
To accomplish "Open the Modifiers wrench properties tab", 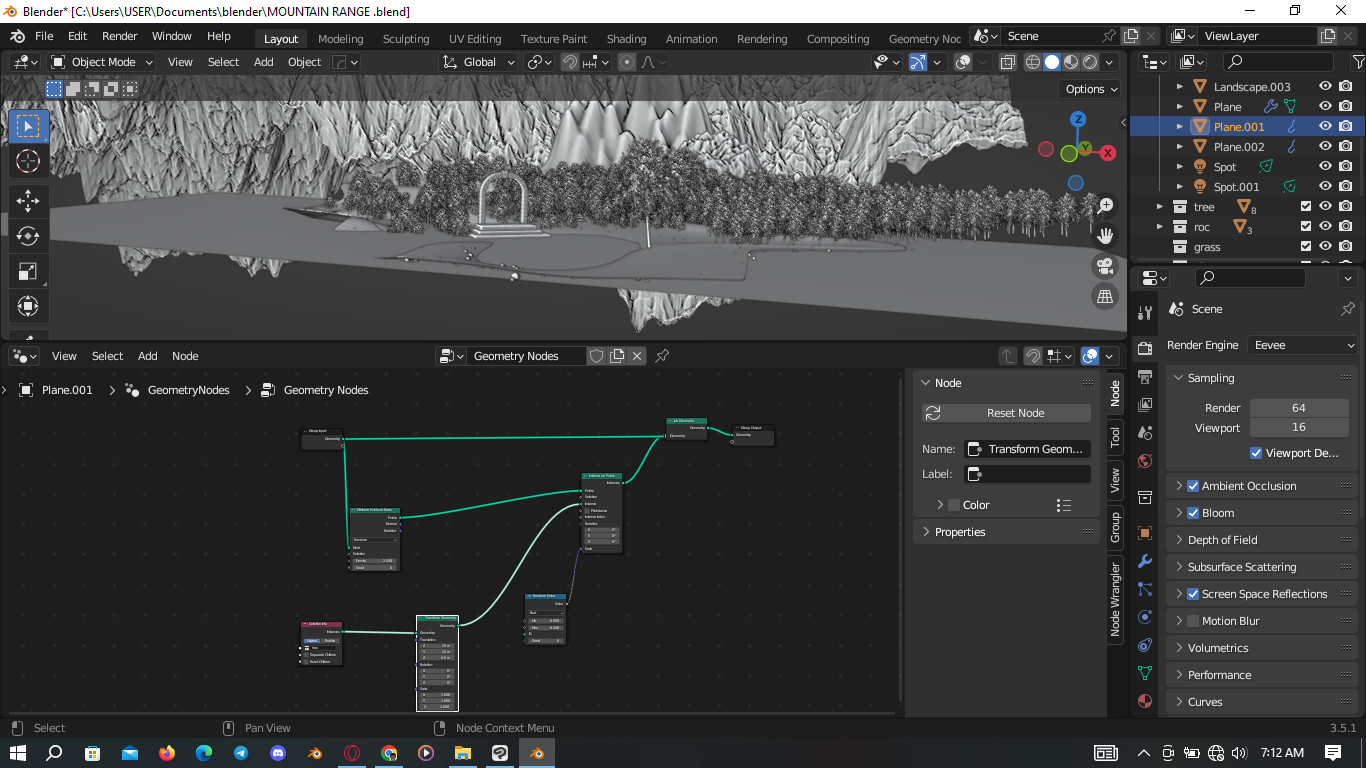I will pyautogui.click(x=1145, y=562).
